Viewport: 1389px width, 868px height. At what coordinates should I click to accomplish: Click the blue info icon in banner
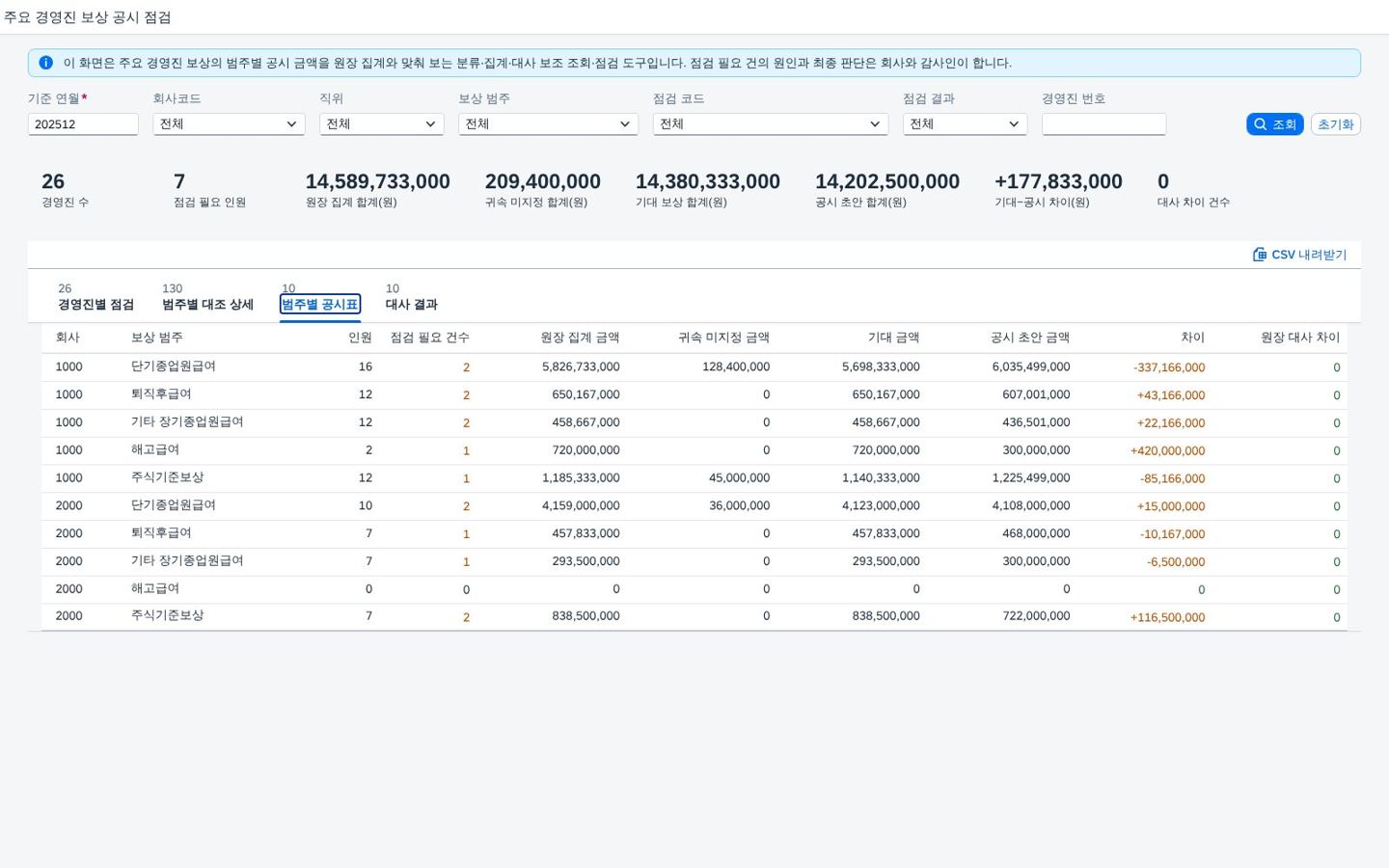click(45, 63)
